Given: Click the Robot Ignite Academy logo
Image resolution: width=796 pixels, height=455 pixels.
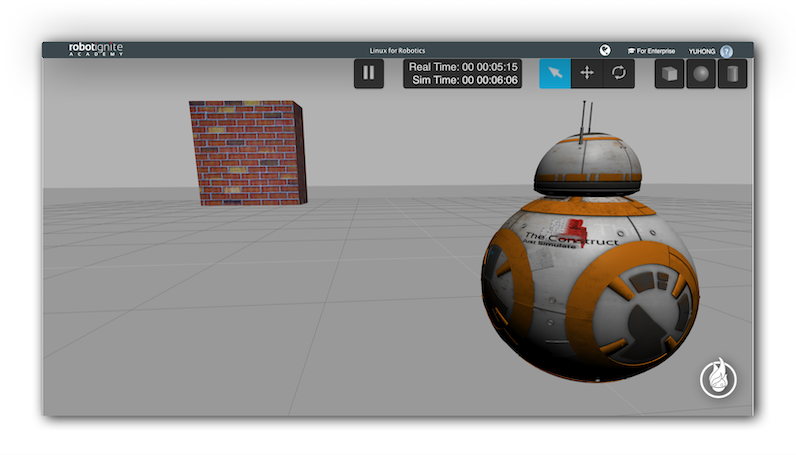Looking at the screenshot, I should pyautogui.click(x=96, y=49).
